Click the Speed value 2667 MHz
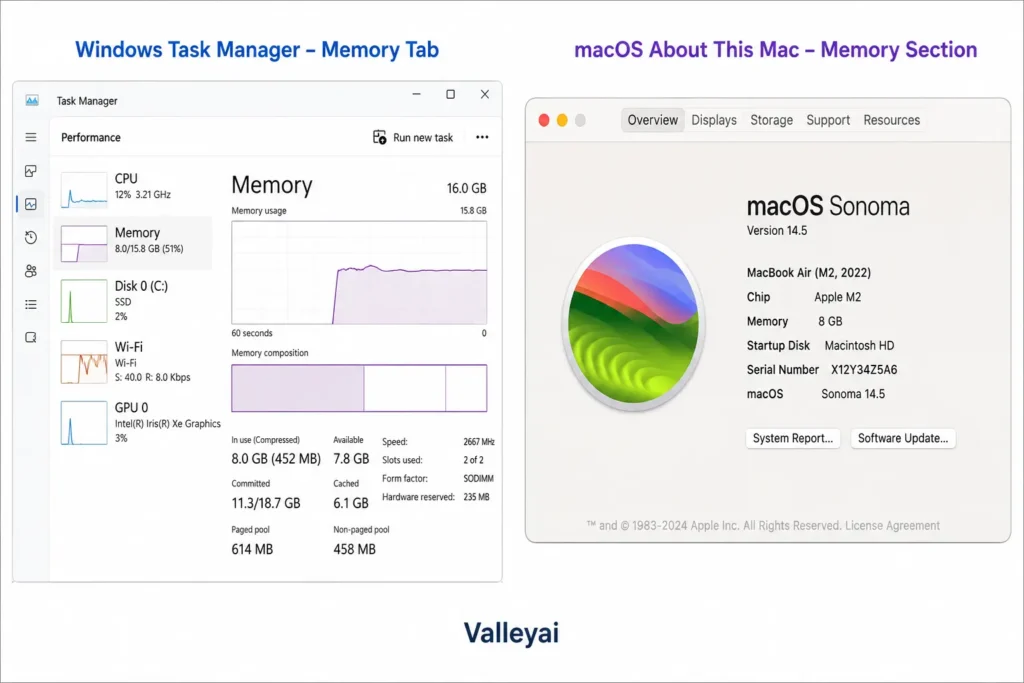The height and width of the screenshot is (683, 1024). [x=479, y=442]
